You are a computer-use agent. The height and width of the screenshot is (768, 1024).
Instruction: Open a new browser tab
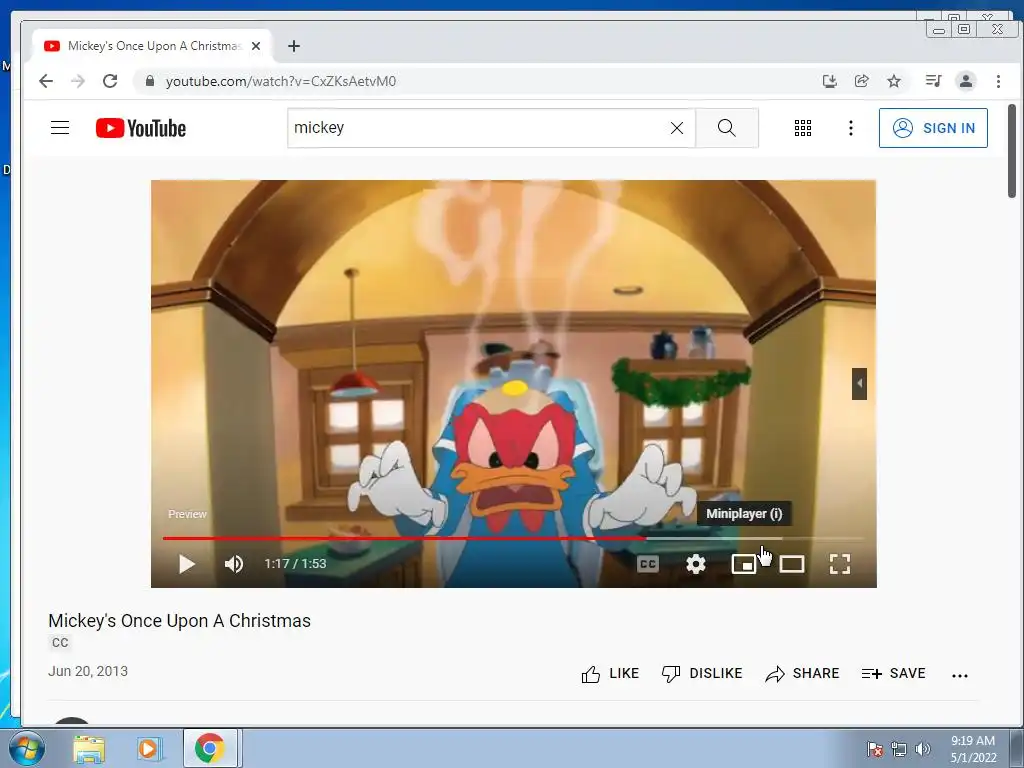pos(294,46)
